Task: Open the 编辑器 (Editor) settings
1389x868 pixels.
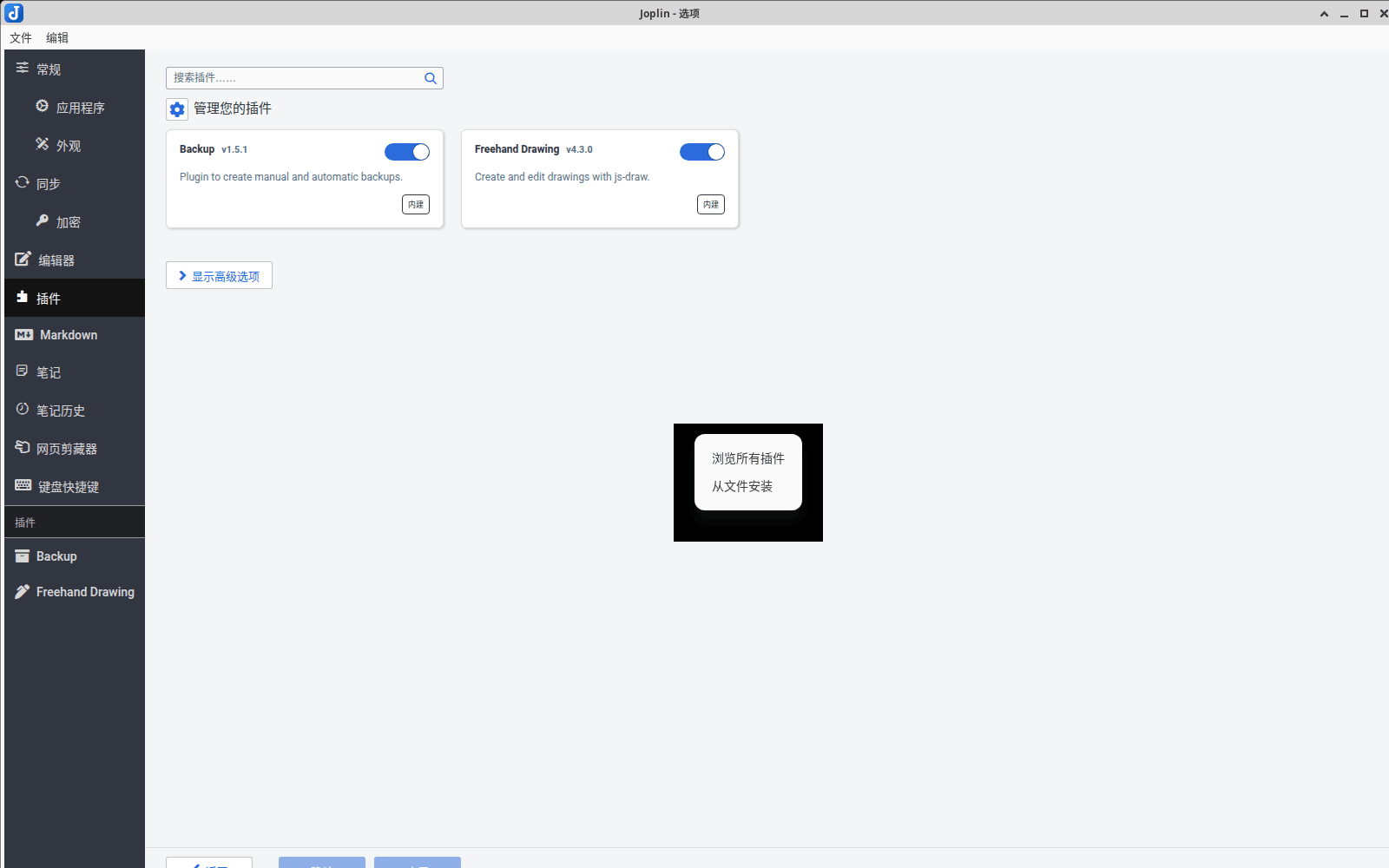Action: point(75,260)
